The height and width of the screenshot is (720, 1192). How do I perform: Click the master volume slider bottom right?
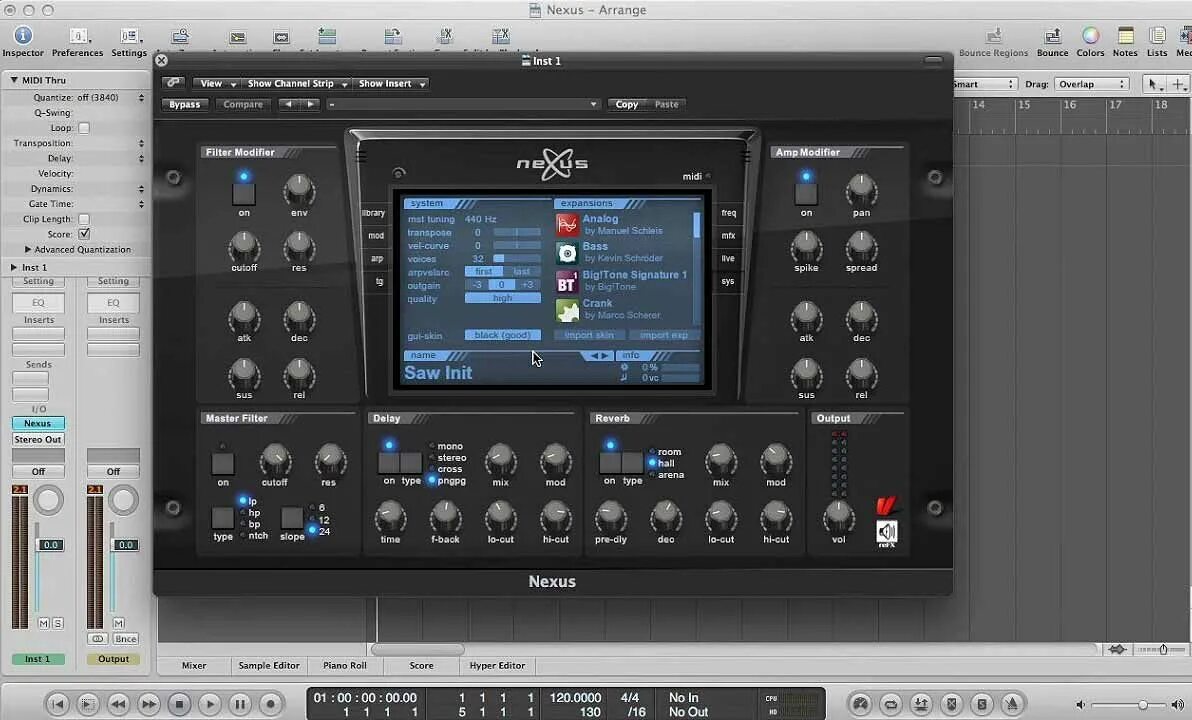pos(1130,705)
